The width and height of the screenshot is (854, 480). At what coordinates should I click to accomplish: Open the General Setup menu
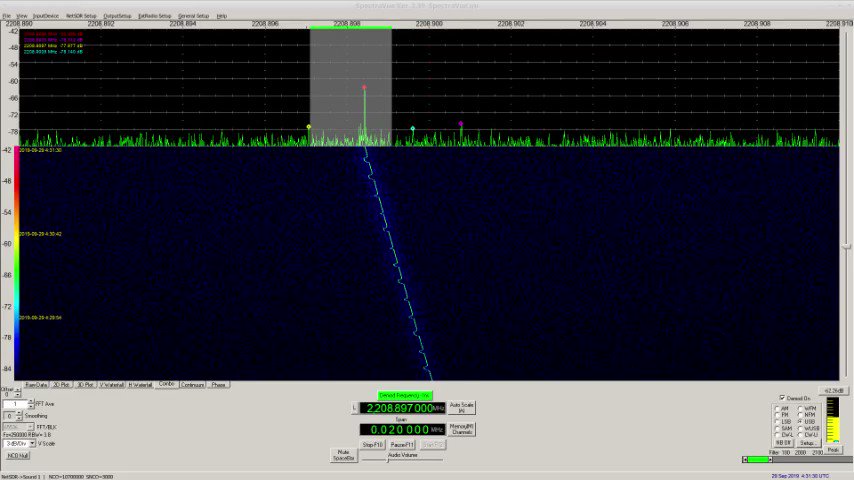[193, 16]
